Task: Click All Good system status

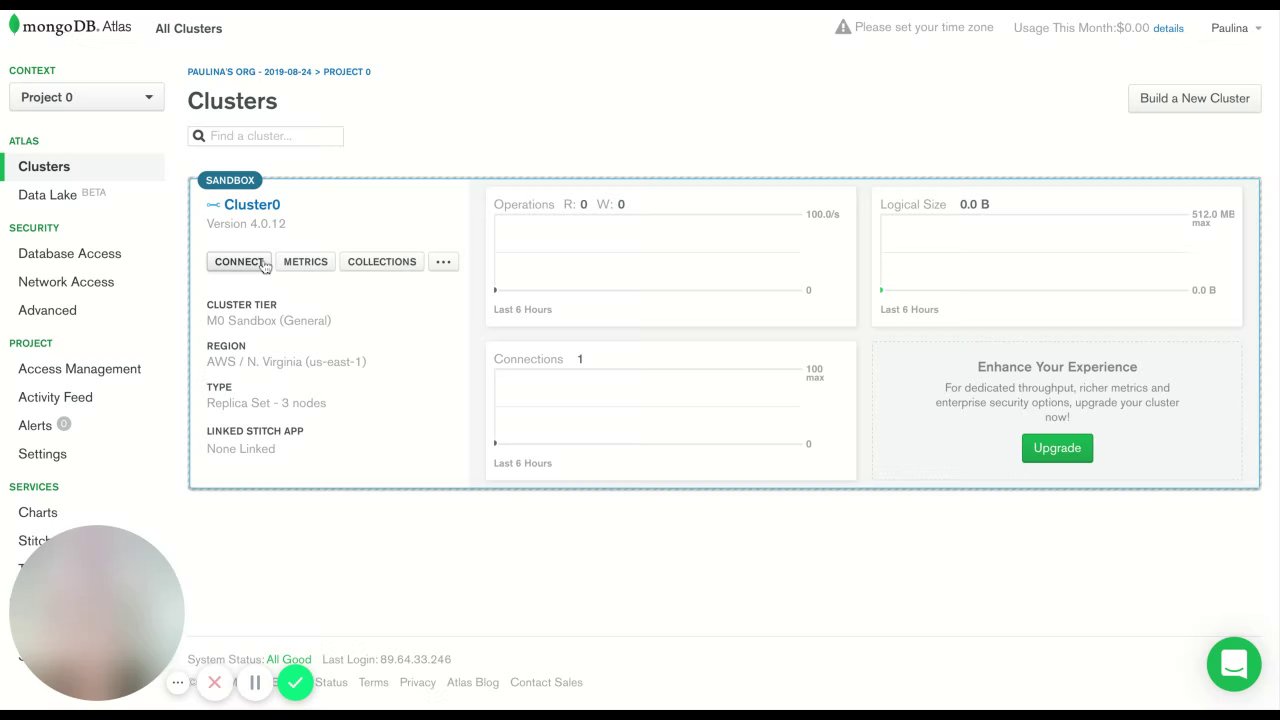Action: (289, 660)
